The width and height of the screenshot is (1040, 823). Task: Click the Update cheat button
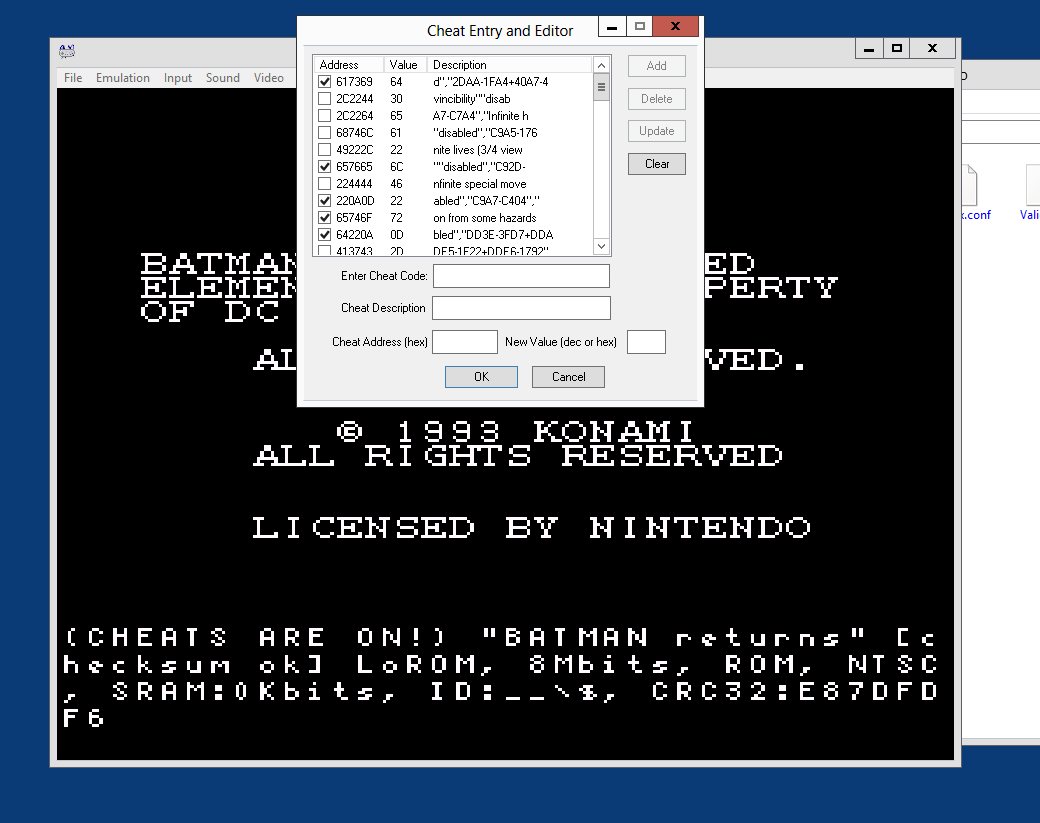click(657, 131)
